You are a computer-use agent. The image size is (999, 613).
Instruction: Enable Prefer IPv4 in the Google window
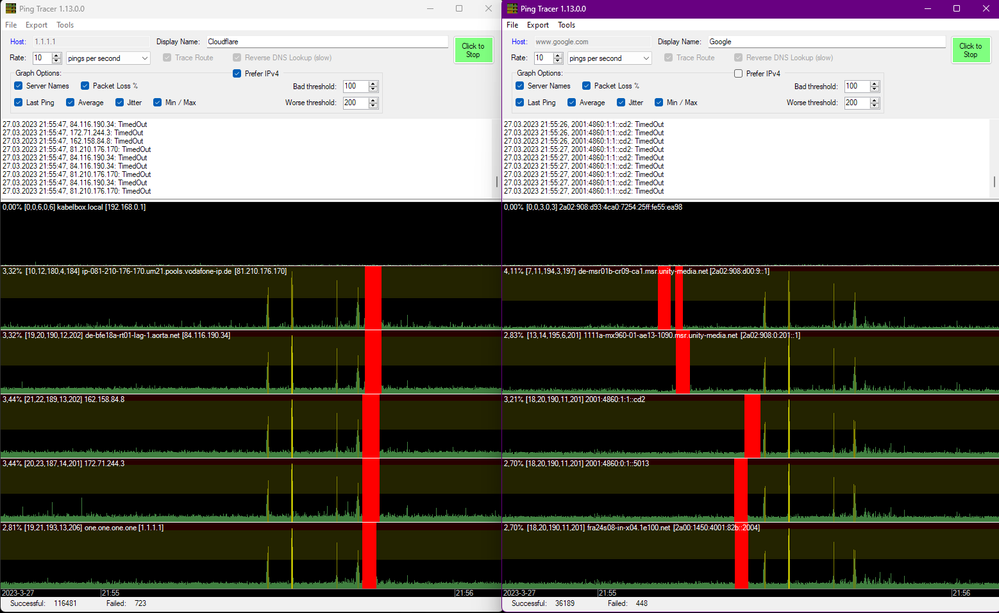739,73
